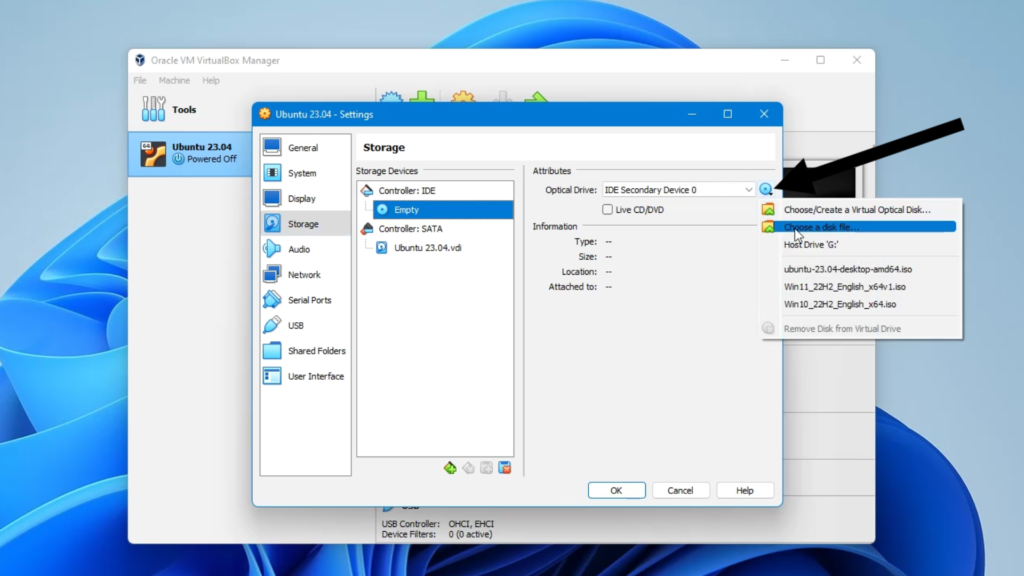Click the 'Storage Devices' section label
The width and height of the screenshot is (1024, 576).
point(387,171)
